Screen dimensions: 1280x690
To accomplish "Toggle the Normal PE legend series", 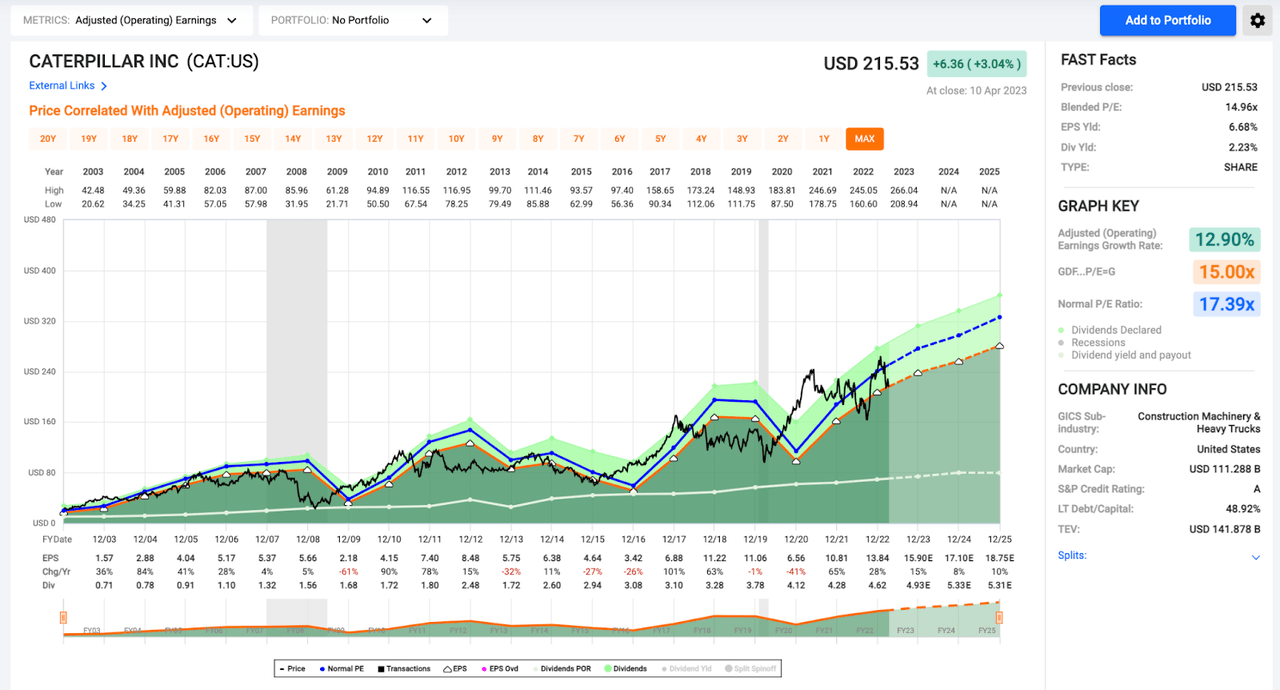I will click(x=341, y=669).
